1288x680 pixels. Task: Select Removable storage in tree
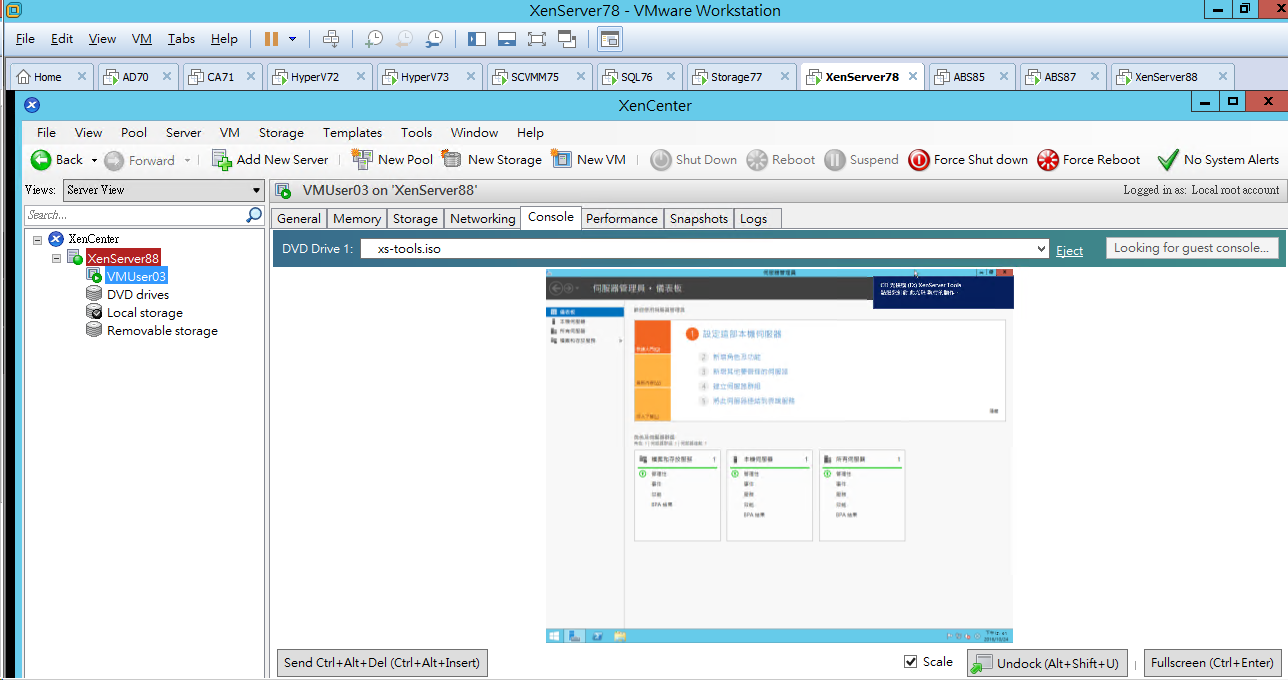162,330
